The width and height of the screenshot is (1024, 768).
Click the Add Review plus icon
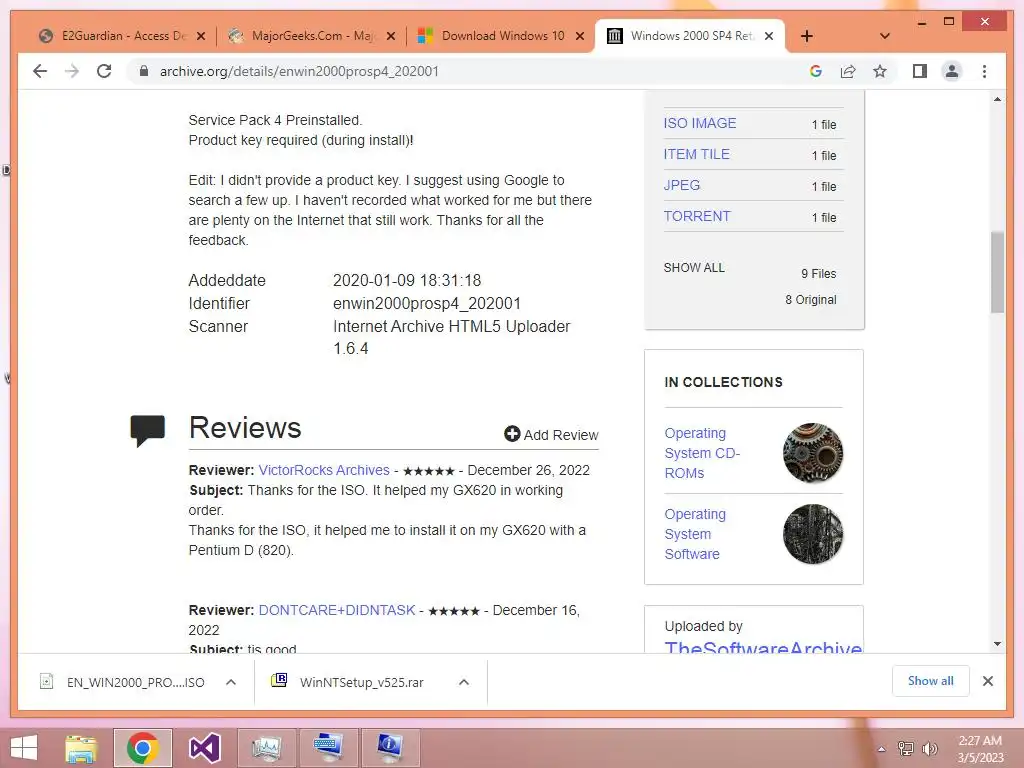(512, 434)
